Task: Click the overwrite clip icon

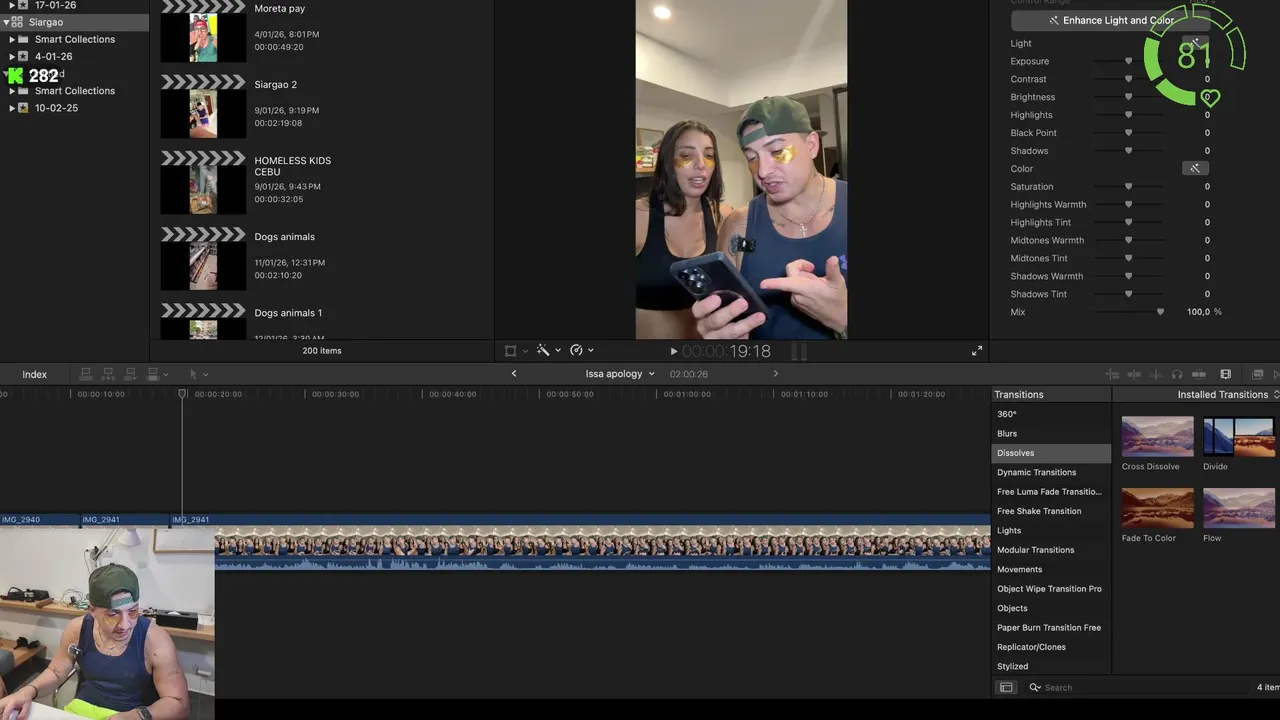Action: coord(153,374)
